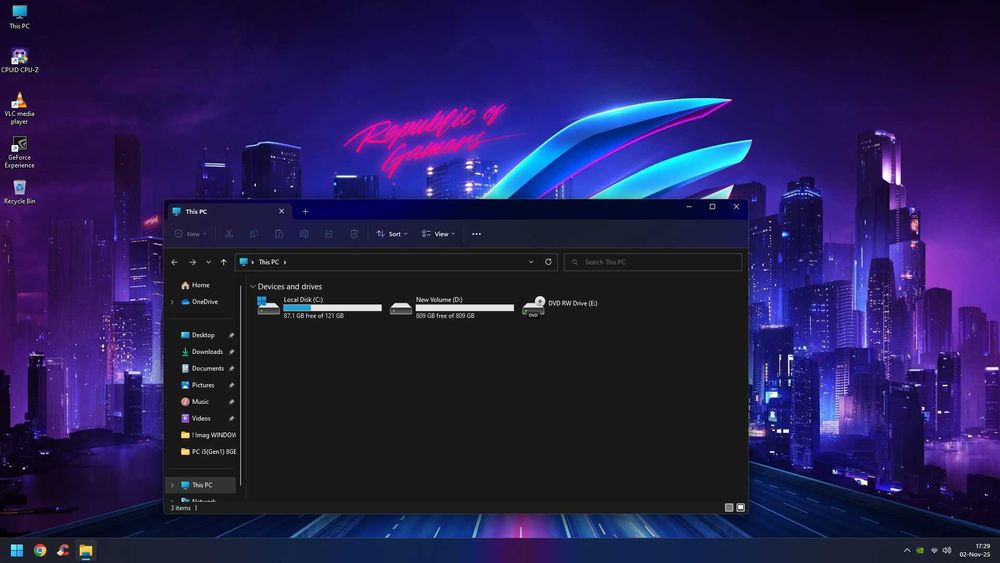
Task: Switch to details view icon in status bar
Action: [x=729, y=508]
